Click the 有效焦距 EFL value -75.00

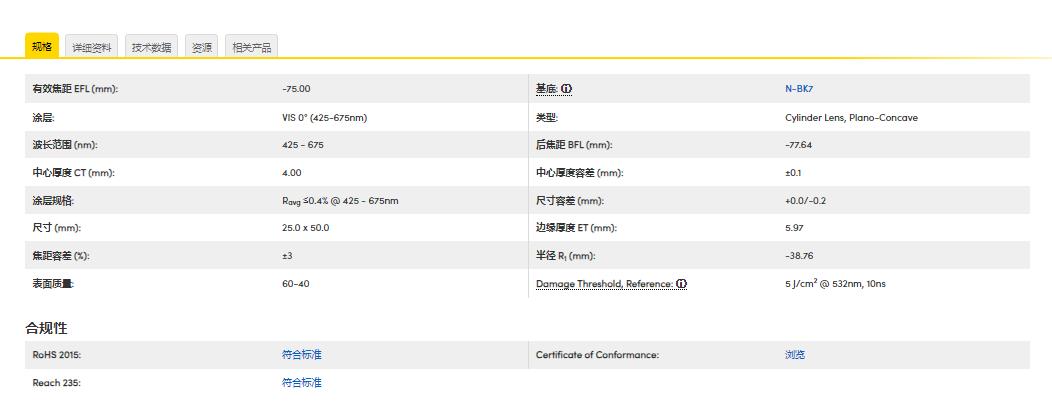(x=296, y=89)
